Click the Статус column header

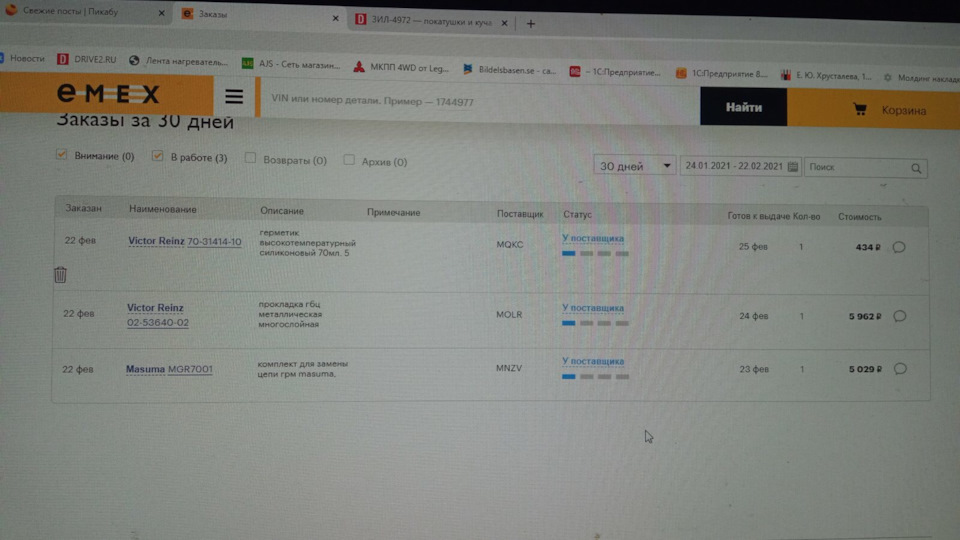[x=577, y=215]
